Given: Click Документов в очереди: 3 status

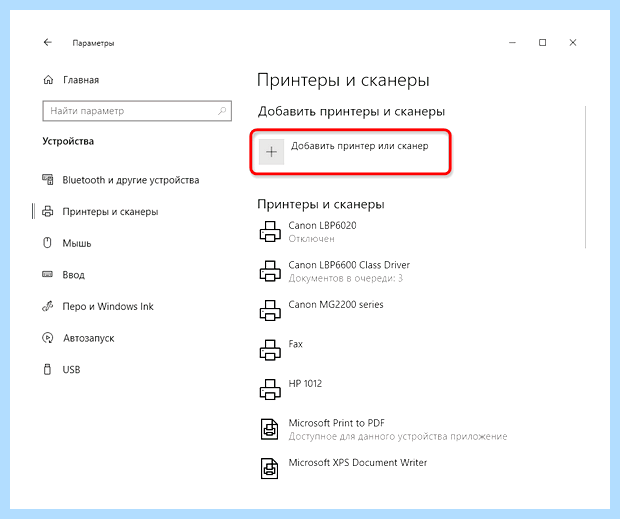Looking at the screenshot, I should click(345, 278).
